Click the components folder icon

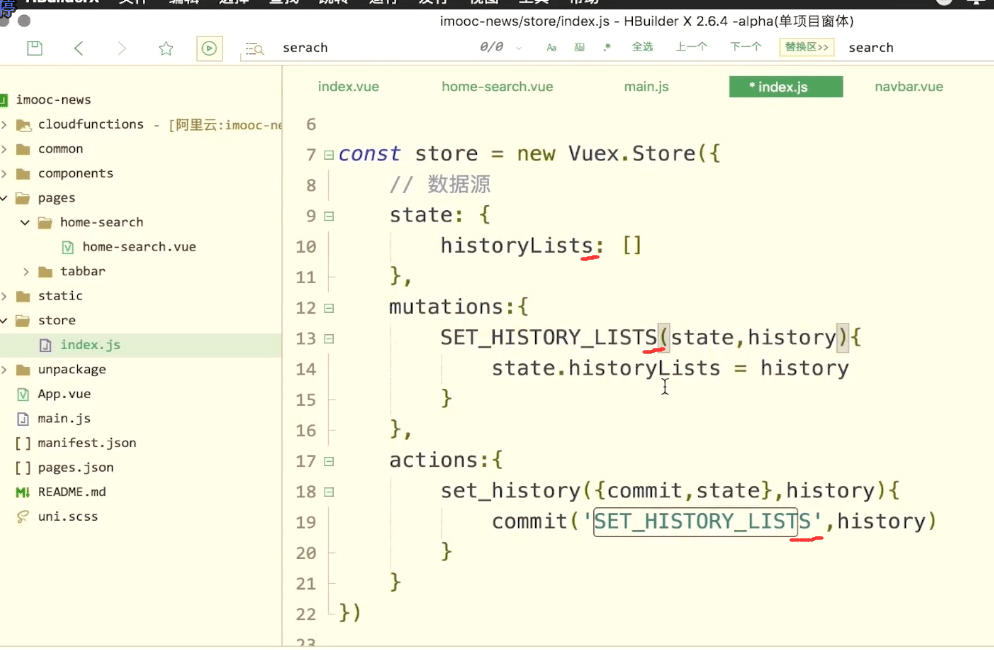(23, 174)
